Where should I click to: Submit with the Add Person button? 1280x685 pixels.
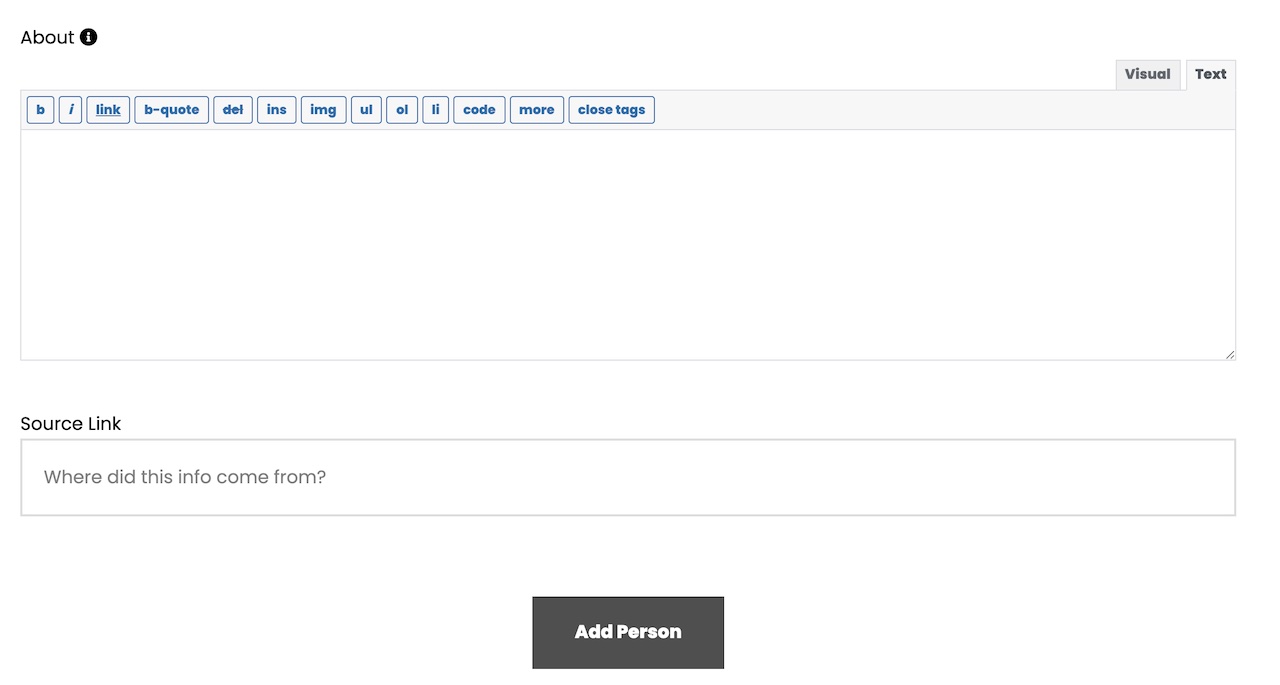(x=628, y=633)
